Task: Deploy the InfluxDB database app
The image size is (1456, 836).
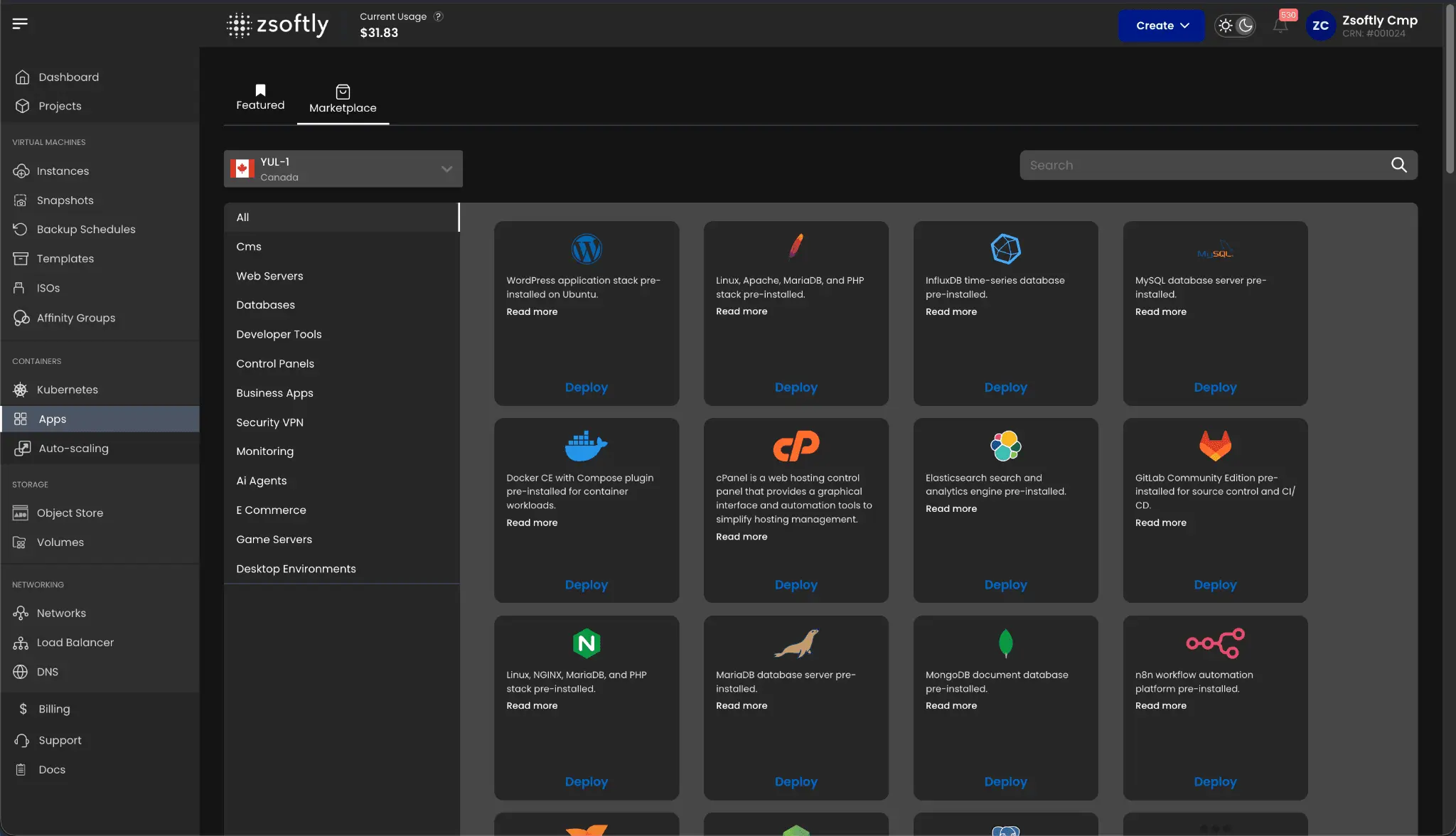Action: point(1006,387)
